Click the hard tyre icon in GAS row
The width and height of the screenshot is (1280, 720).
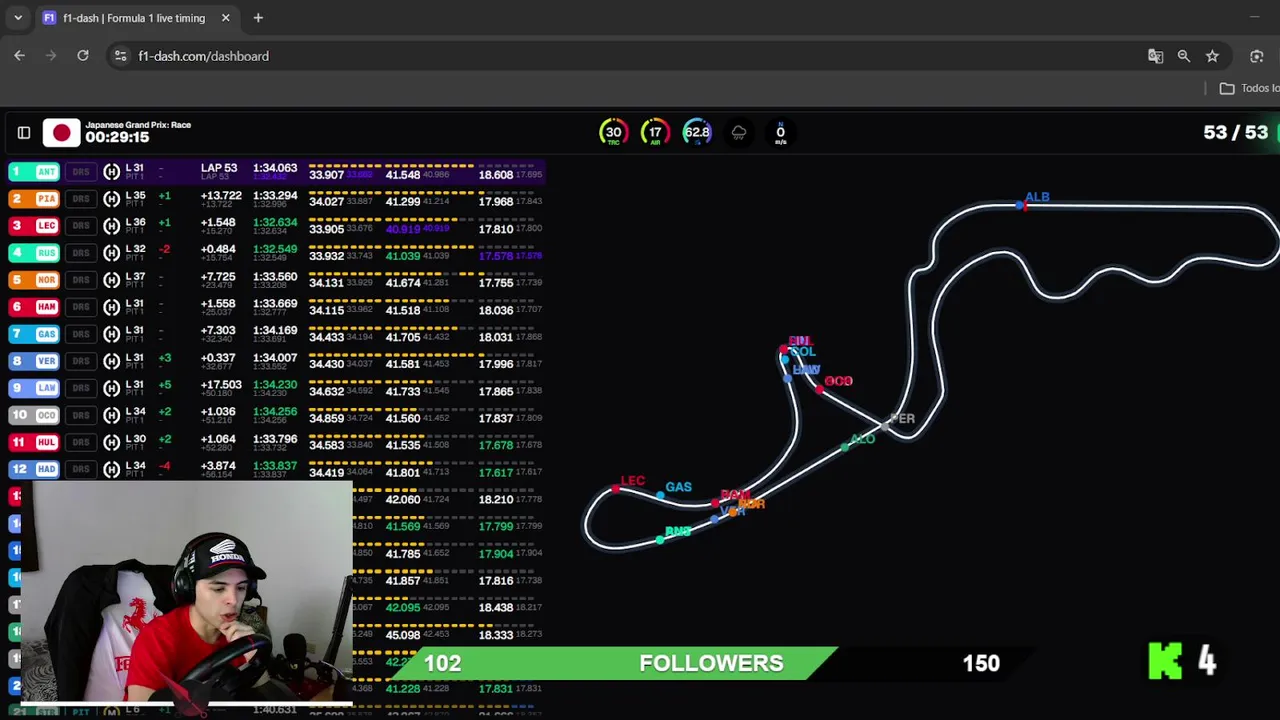coord(111,334)
